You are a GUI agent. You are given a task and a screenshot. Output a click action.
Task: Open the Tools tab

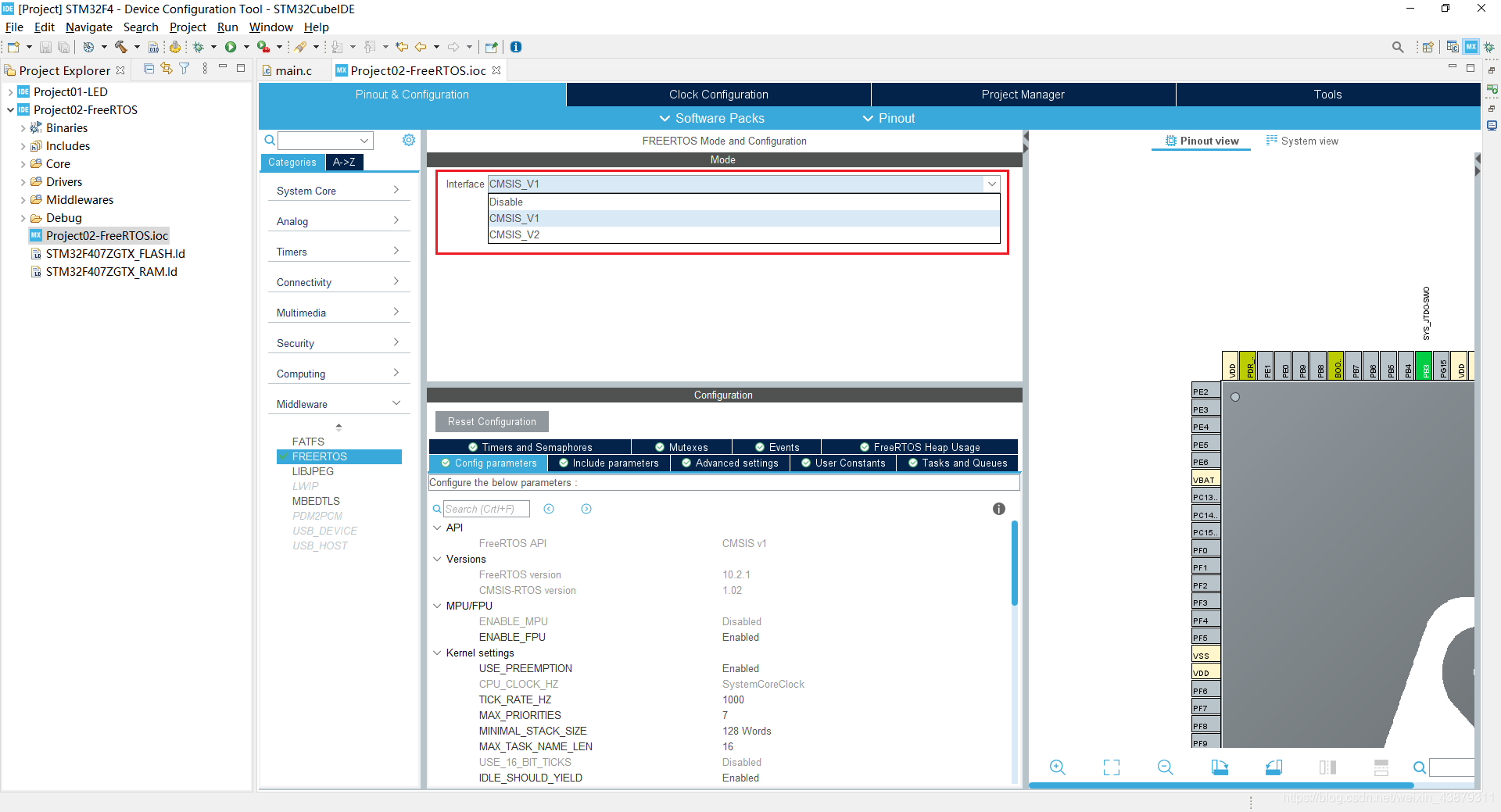tap(1327, 95)
